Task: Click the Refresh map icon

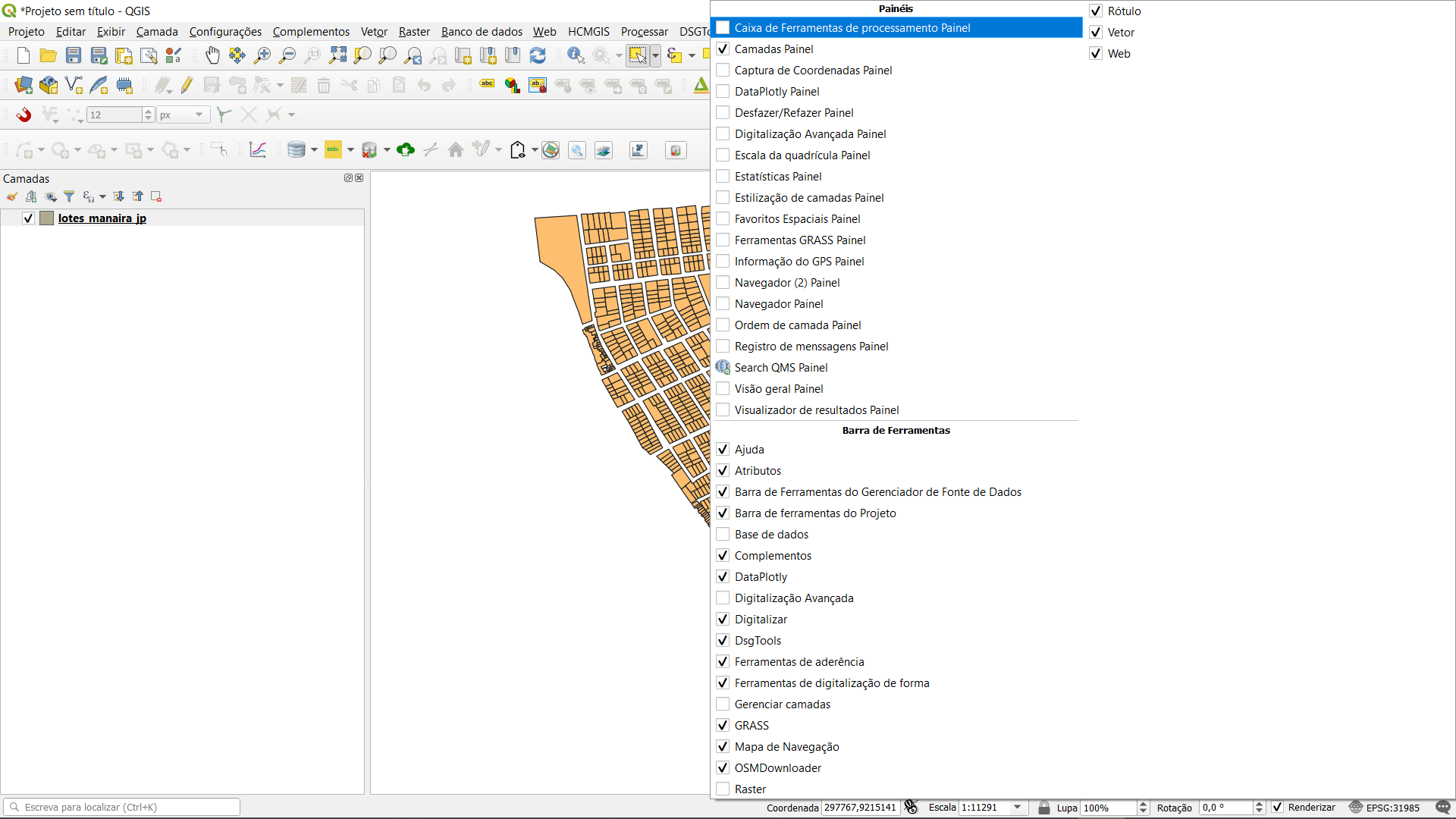Action: (538, 55)
